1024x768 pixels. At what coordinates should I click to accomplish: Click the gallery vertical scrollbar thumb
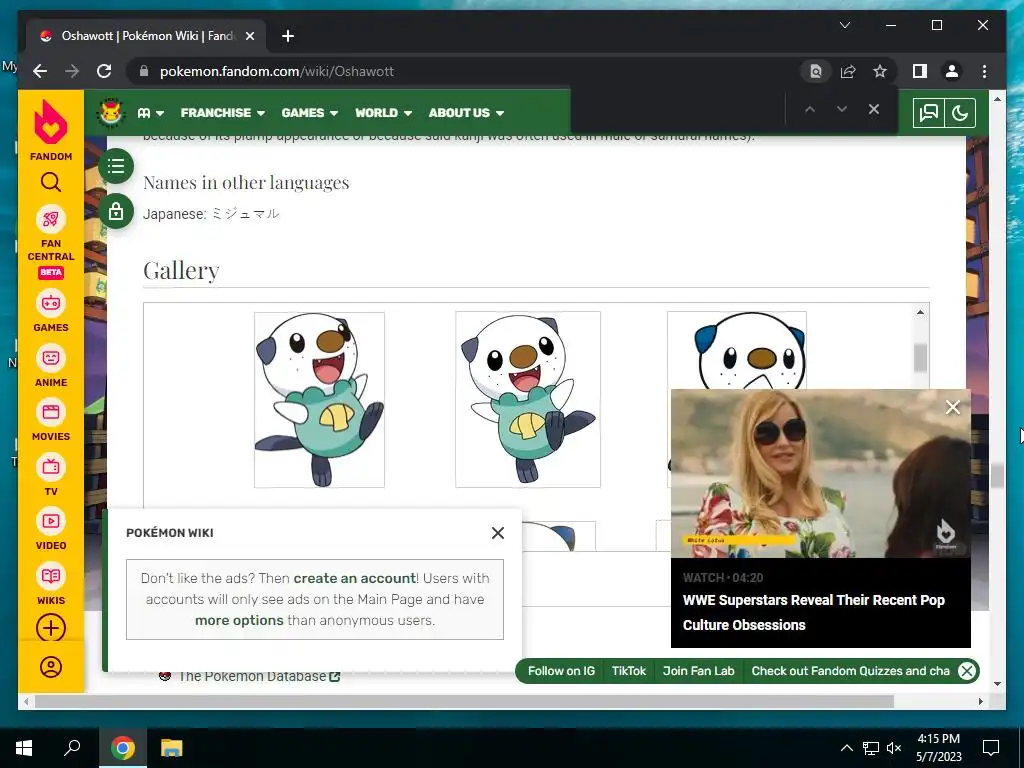(x=920, y=358)
